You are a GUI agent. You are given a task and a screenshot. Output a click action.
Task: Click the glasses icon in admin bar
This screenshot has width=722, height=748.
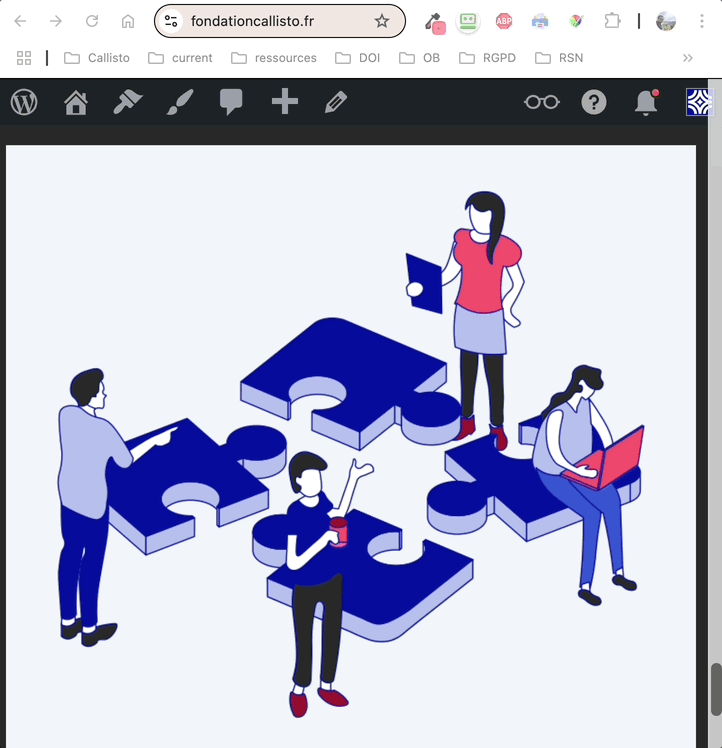coord(542,102)
